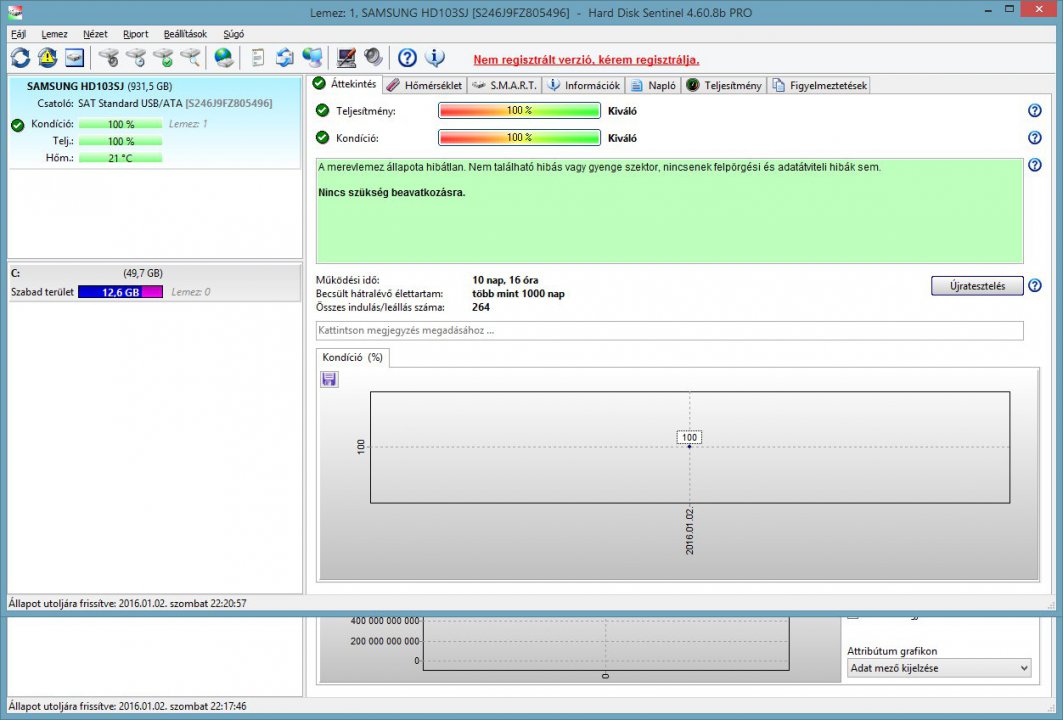Click the laptop with screwdriver configuration icon
The height and width of the screenshot is (720, 1063).
pos(346,58)
